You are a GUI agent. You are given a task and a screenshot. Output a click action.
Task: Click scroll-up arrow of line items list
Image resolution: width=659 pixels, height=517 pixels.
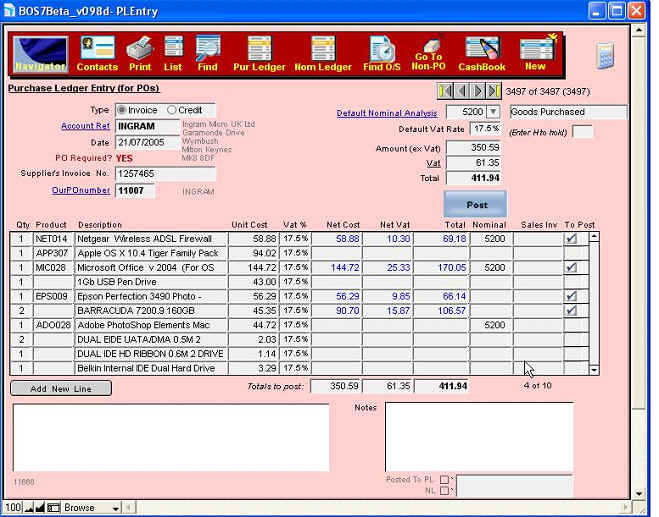coord(594,237)
